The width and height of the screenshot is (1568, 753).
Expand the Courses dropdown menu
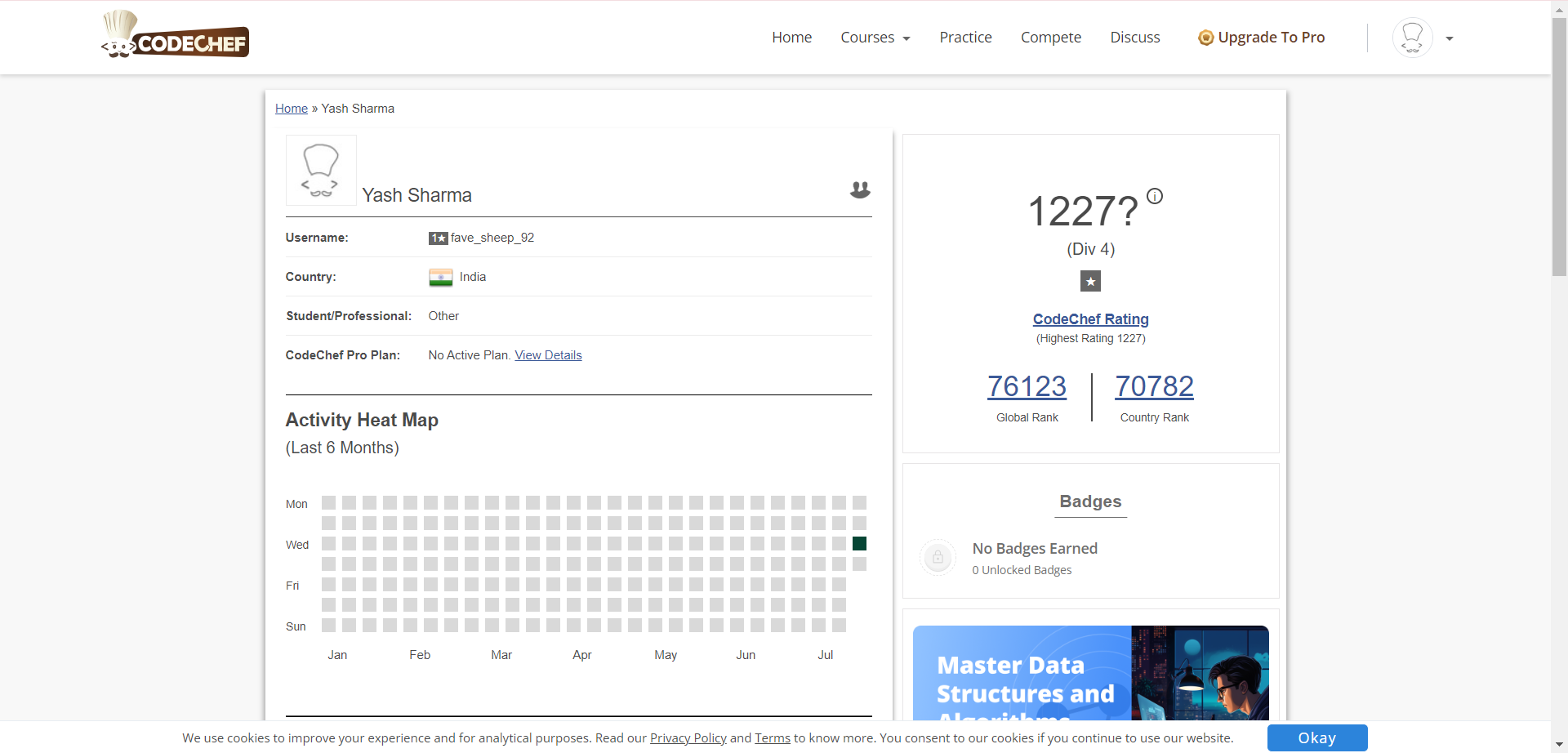(875, 38)
